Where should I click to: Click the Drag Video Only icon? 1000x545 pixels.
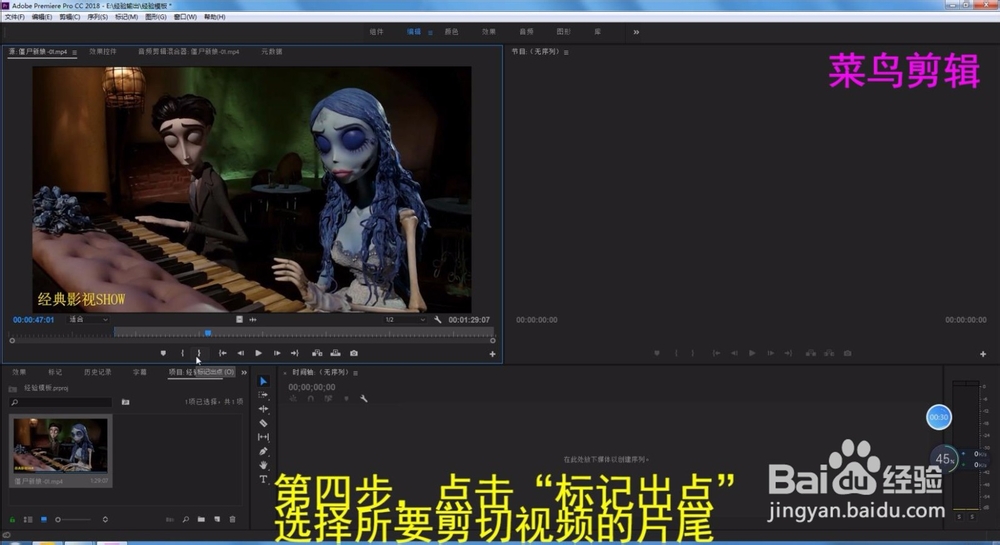239,319
